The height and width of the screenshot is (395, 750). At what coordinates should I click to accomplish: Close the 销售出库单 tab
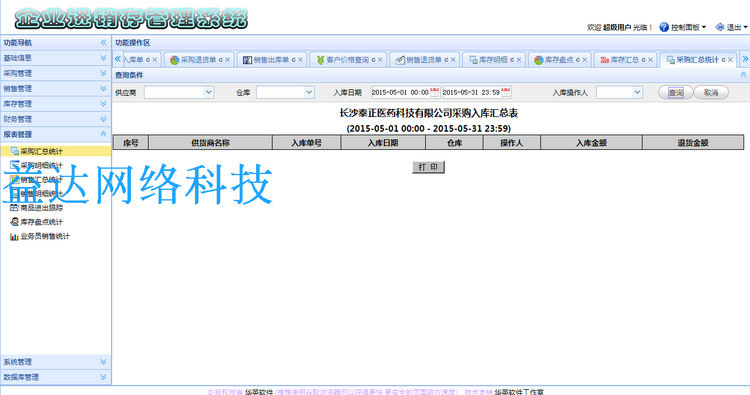[300, 60]
